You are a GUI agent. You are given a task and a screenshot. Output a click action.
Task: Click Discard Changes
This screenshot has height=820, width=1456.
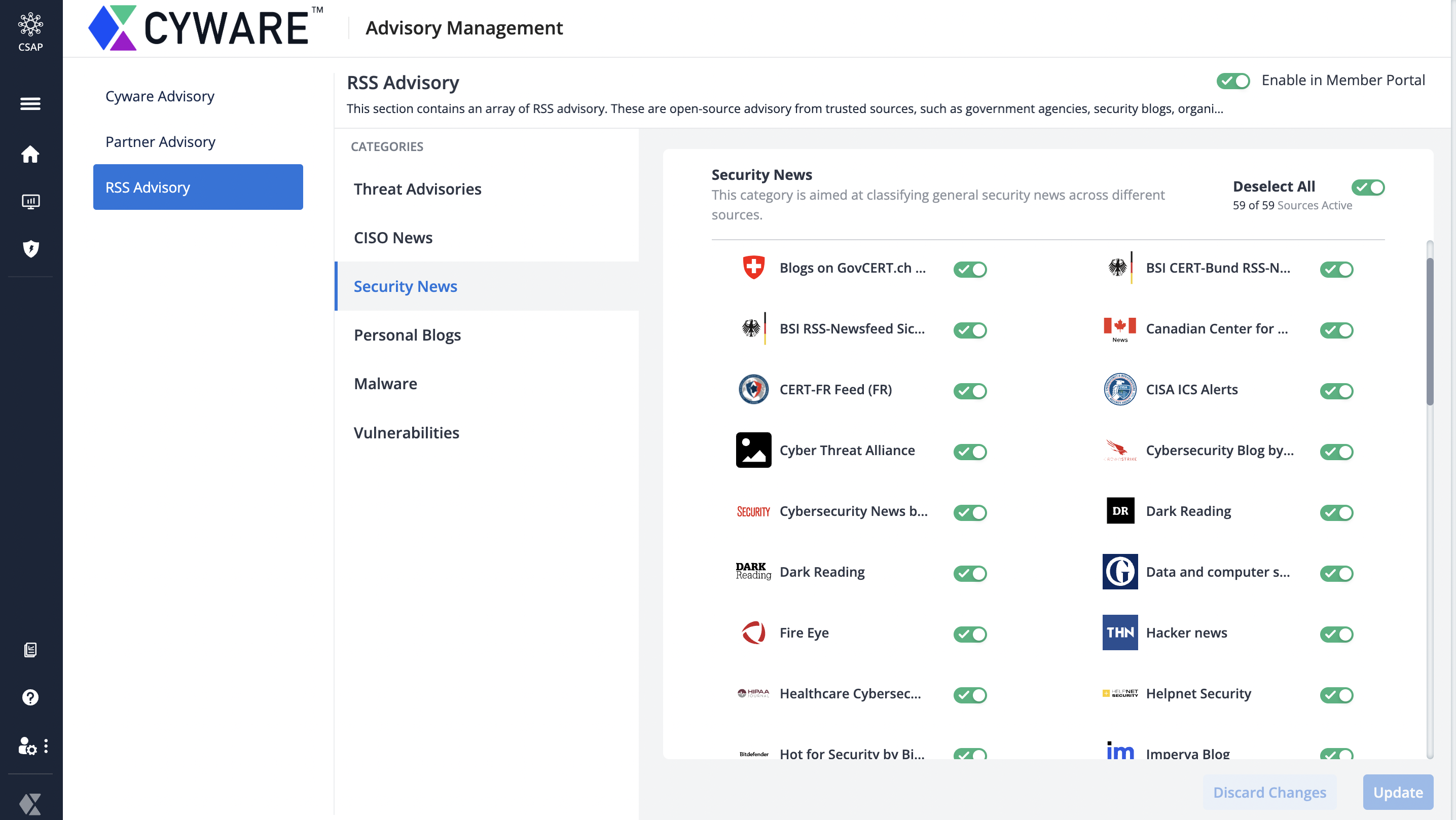click(x=1269, y=792)
